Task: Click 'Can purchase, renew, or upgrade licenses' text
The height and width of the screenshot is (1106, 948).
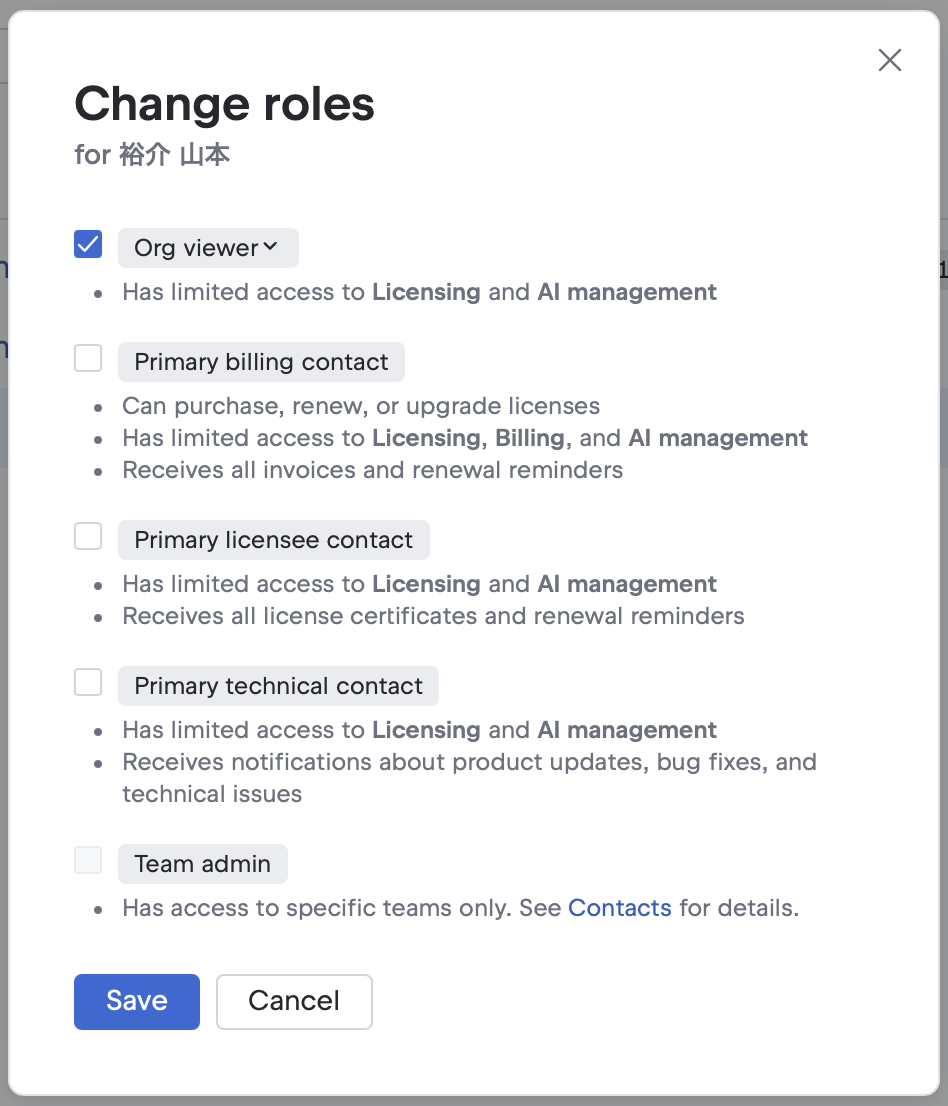Action: tap(360, 406)
